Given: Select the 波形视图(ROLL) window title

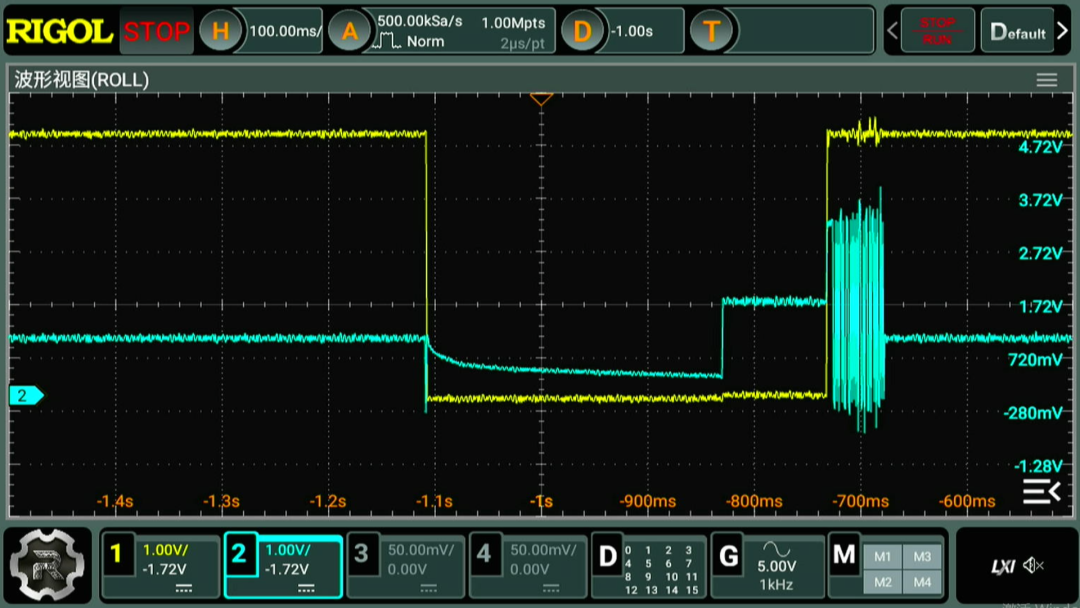Looking at the screenshot, I should 81,80.
